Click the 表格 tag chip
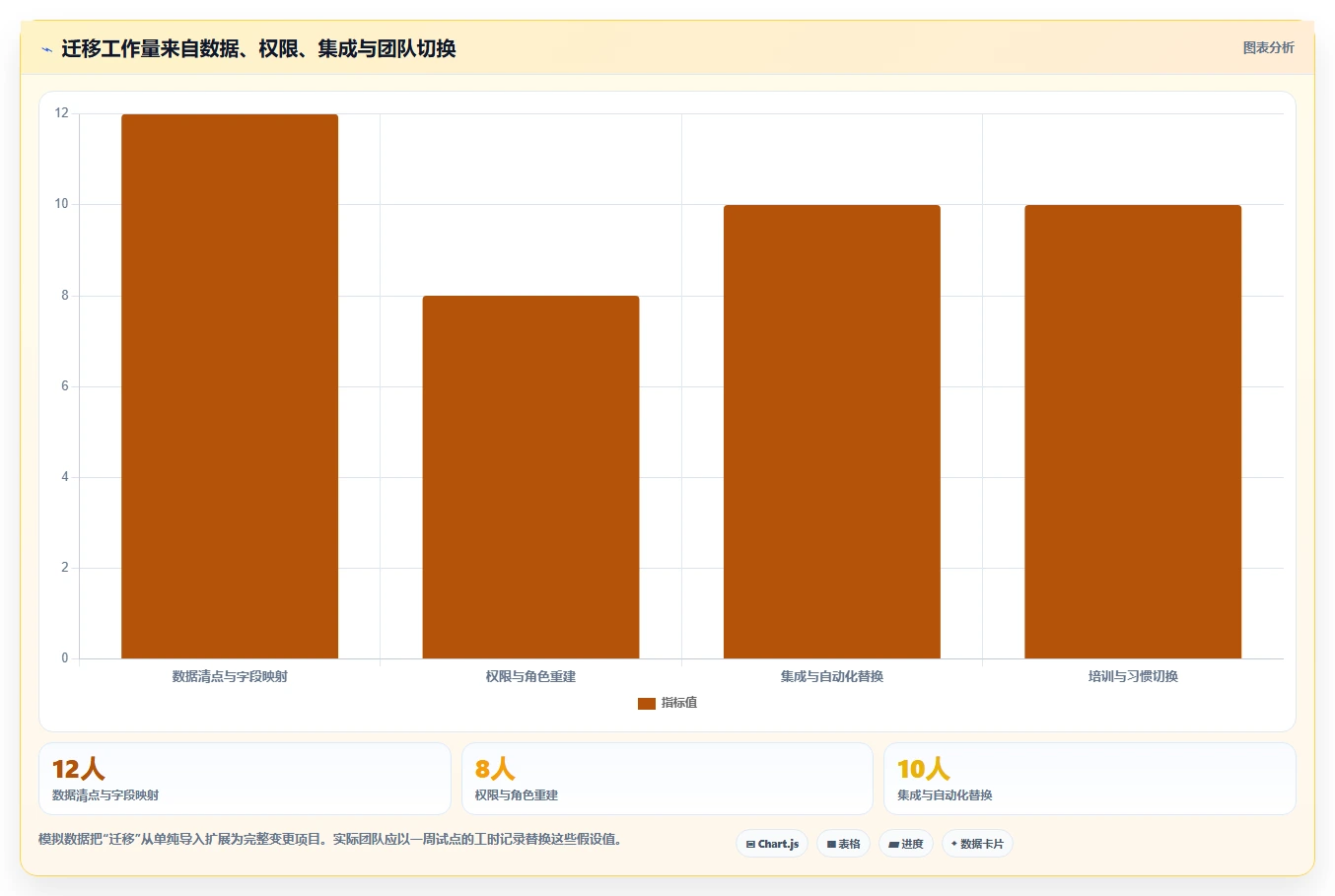1335x896 pixels. pyautogui.click(x=843, y=844)
